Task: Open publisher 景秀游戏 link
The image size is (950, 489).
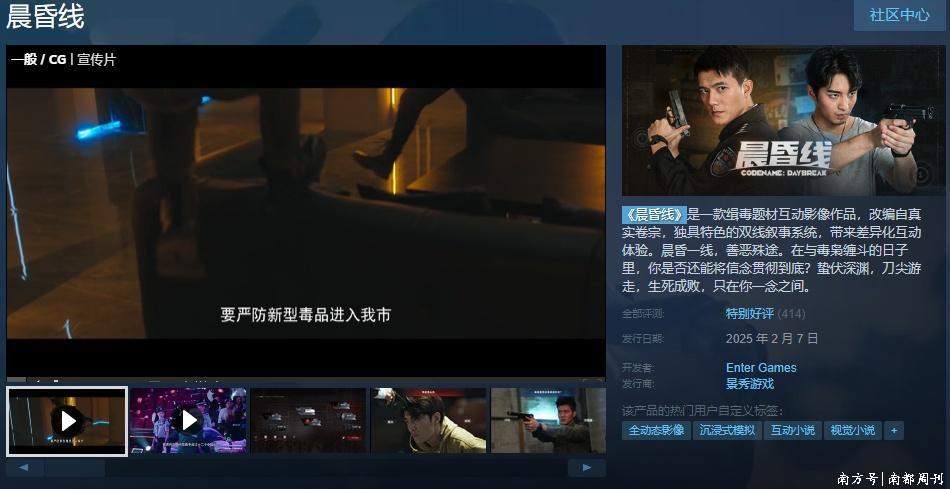Action: (x=749, y=384)
